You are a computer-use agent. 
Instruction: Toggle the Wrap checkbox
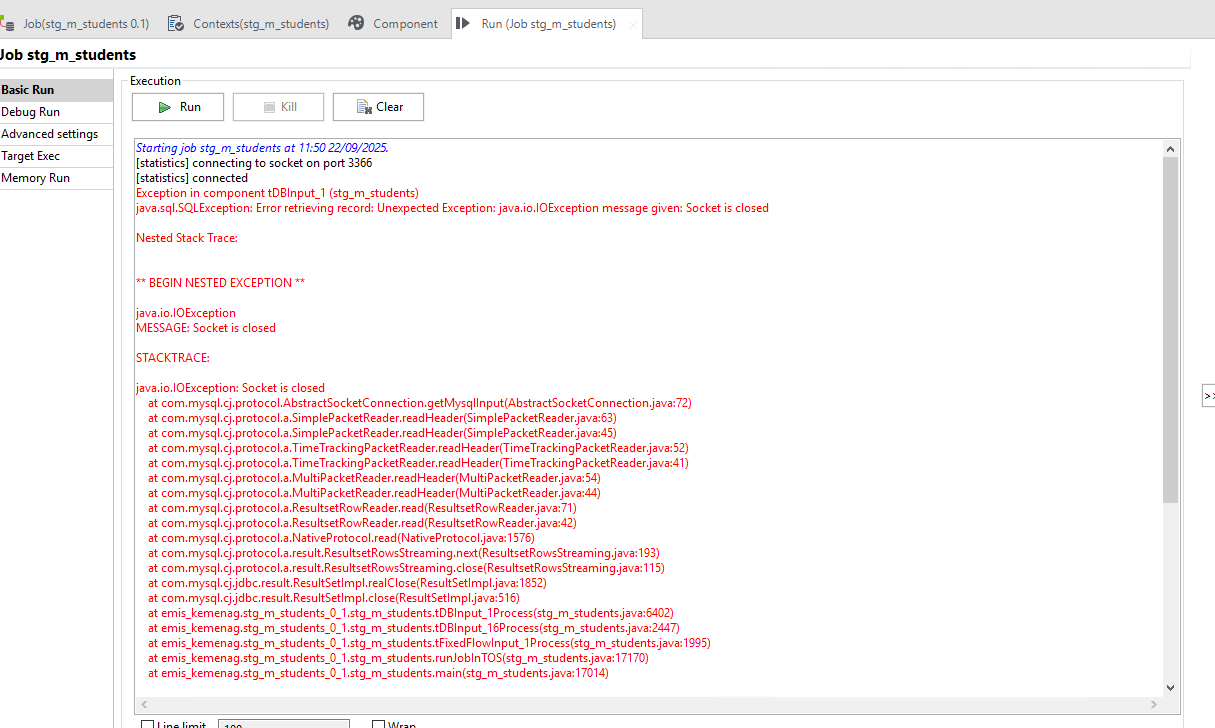(379, 724)
